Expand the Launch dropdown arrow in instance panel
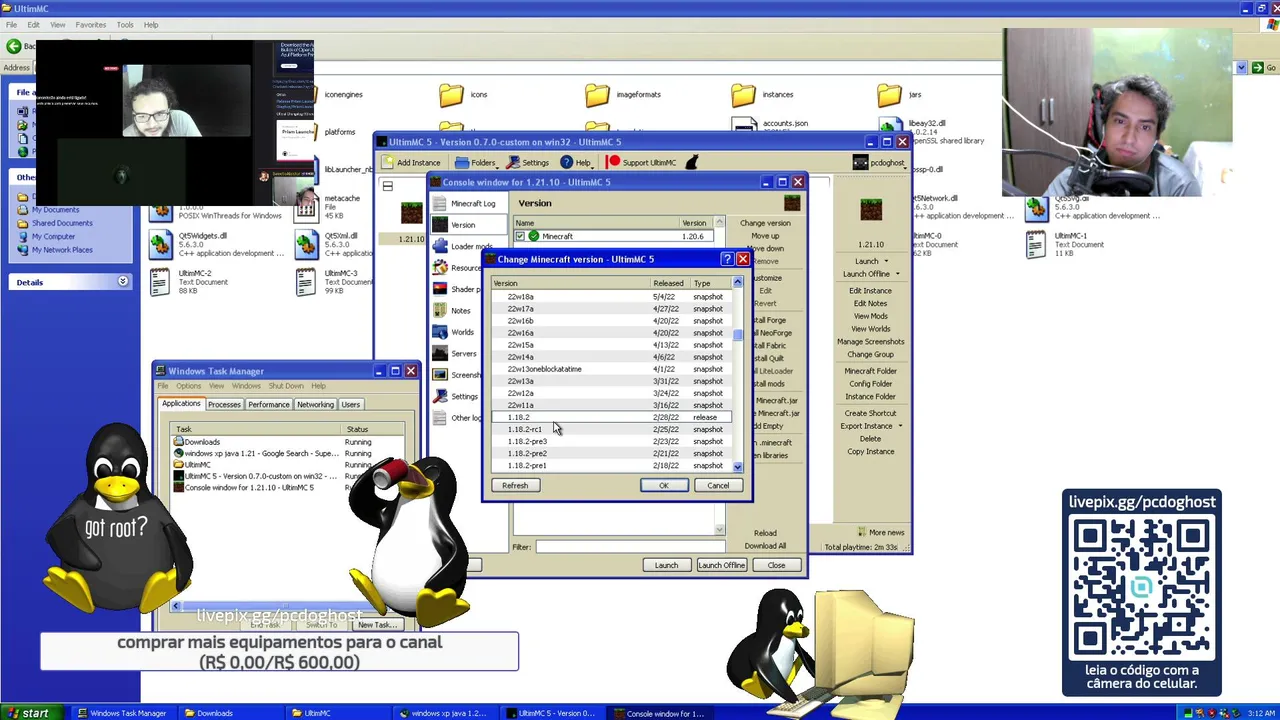This screenshot has height=720, width=1280. (x=888, y=261)
